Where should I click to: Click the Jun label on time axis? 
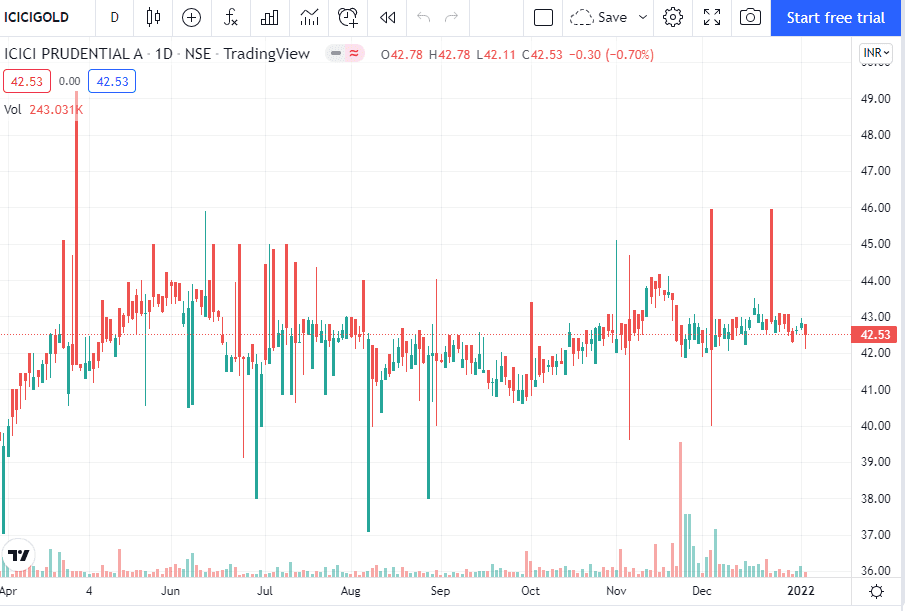coord(170,591)
